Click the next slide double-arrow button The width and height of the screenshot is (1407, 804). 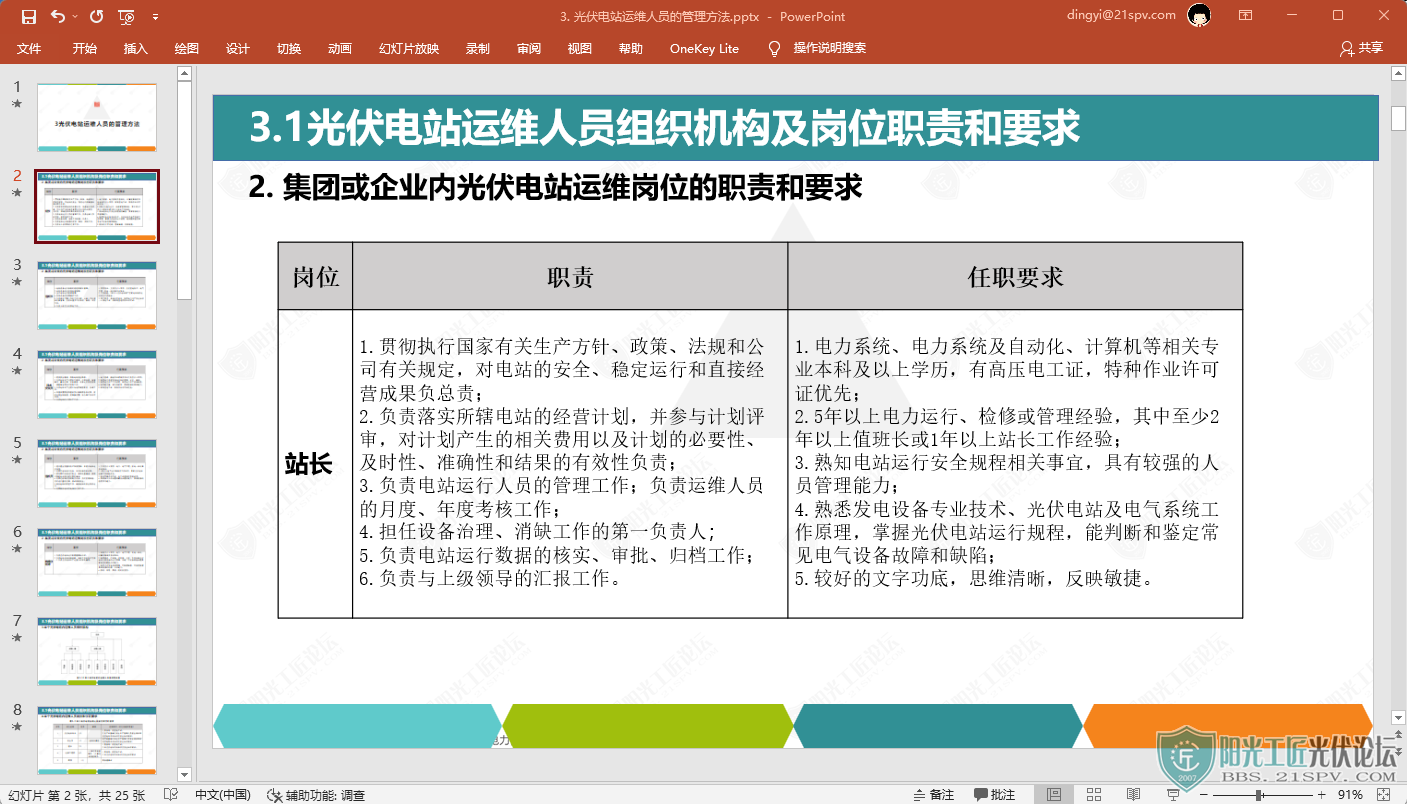click(1398, 753)
